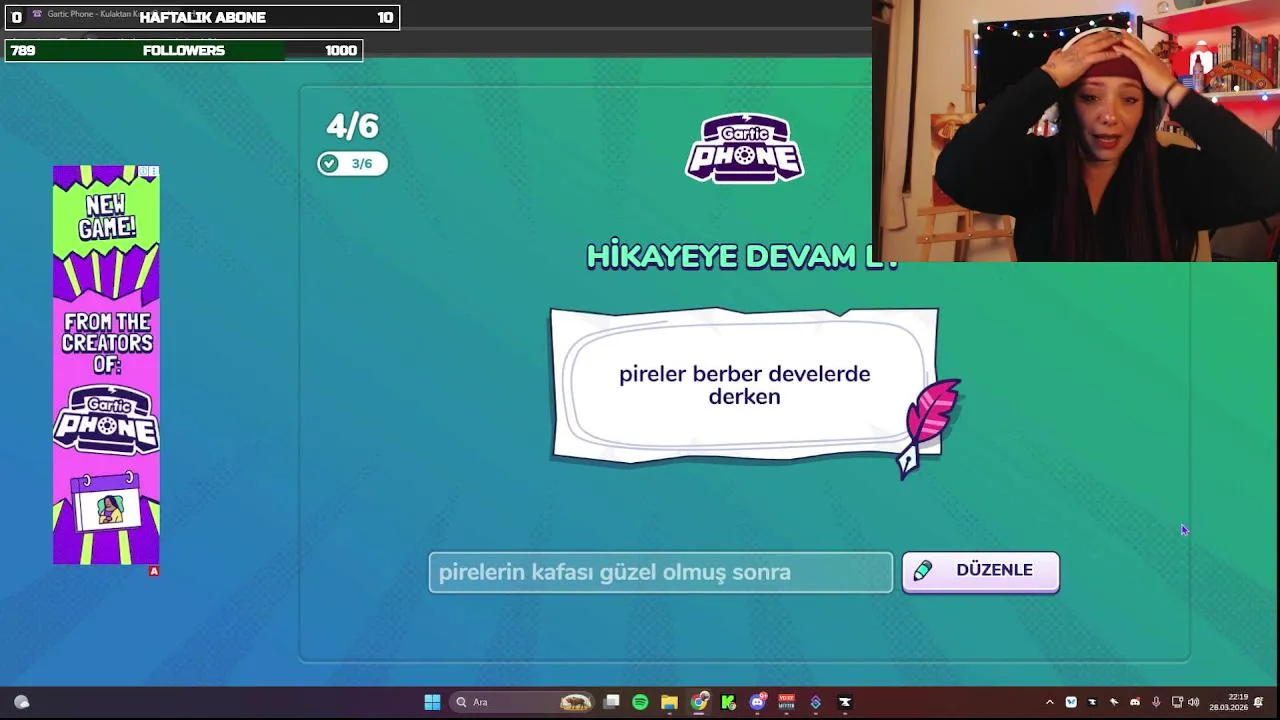Click the red ad badge below banner

tap(154, 571)
